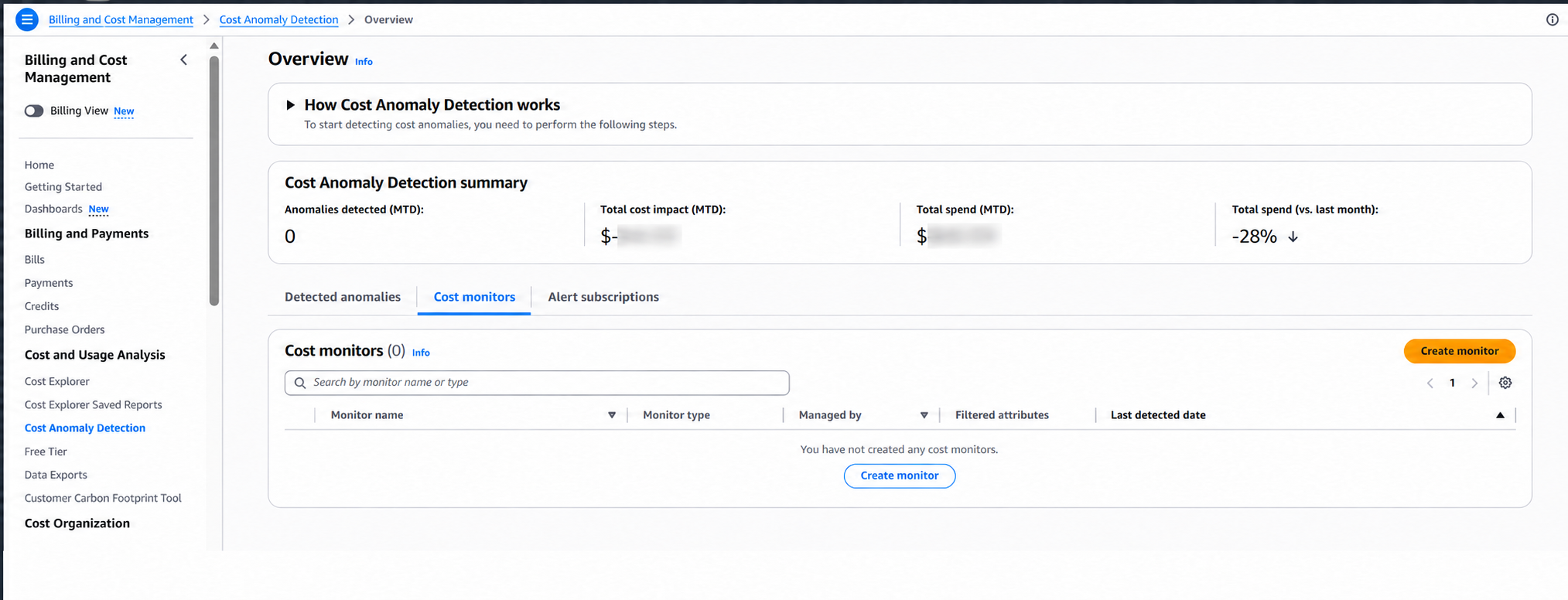
Task: Click the outlined Create monitor button
Action: 899,476
